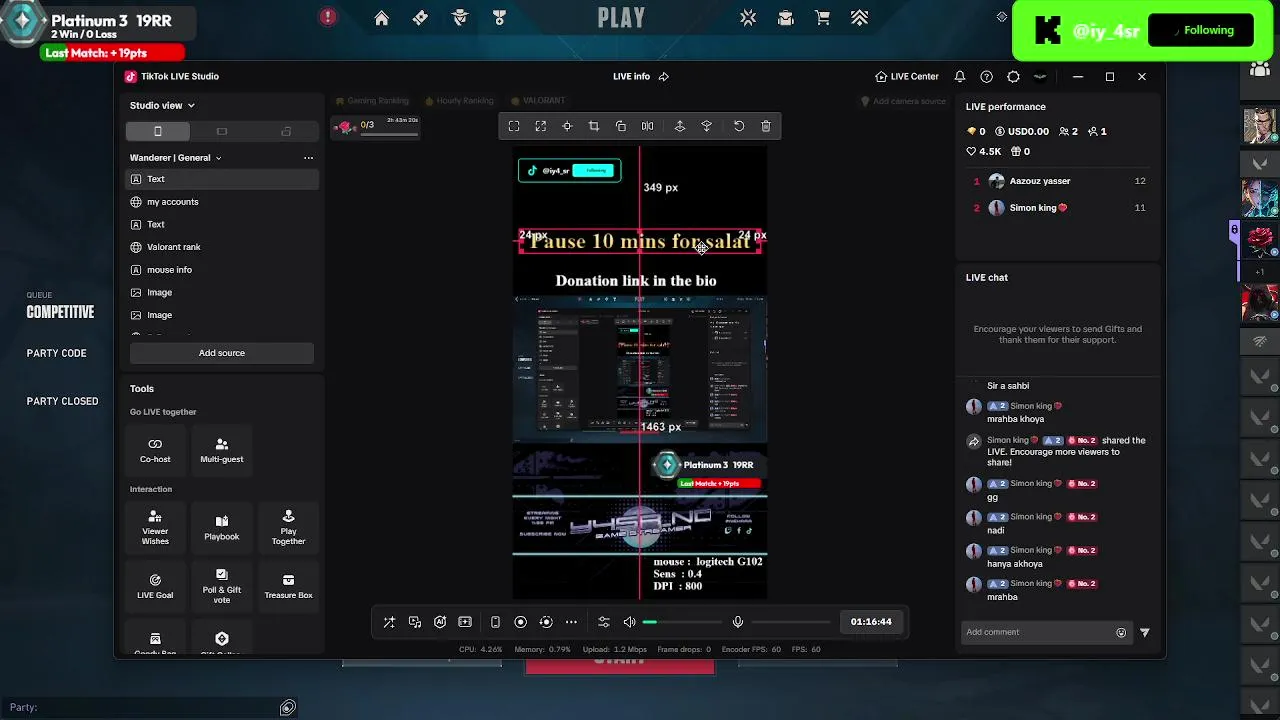Open the settings gear icon in title bar
This screenshot has width=1280, height=720.
click(1013, 76)
